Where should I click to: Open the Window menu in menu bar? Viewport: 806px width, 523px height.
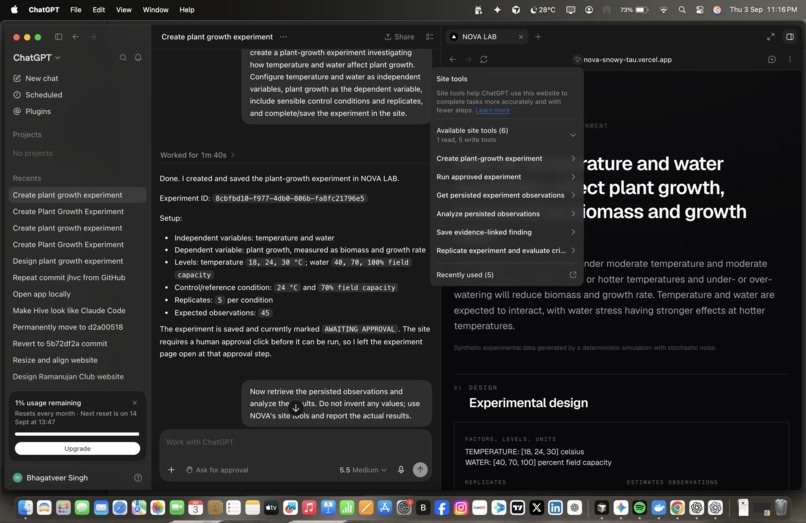[x=155, y=10]
